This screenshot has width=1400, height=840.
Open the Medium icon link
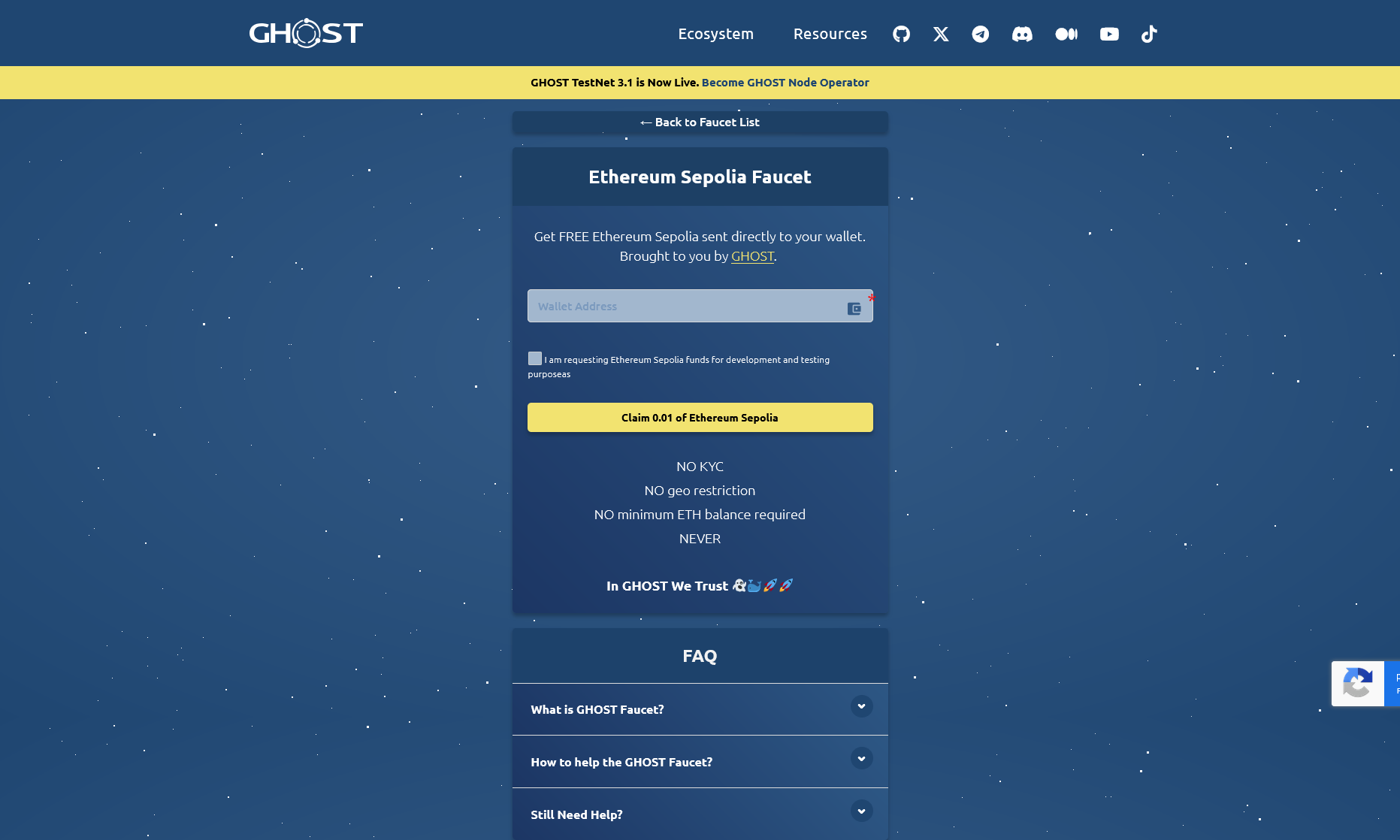(1066, 34)
